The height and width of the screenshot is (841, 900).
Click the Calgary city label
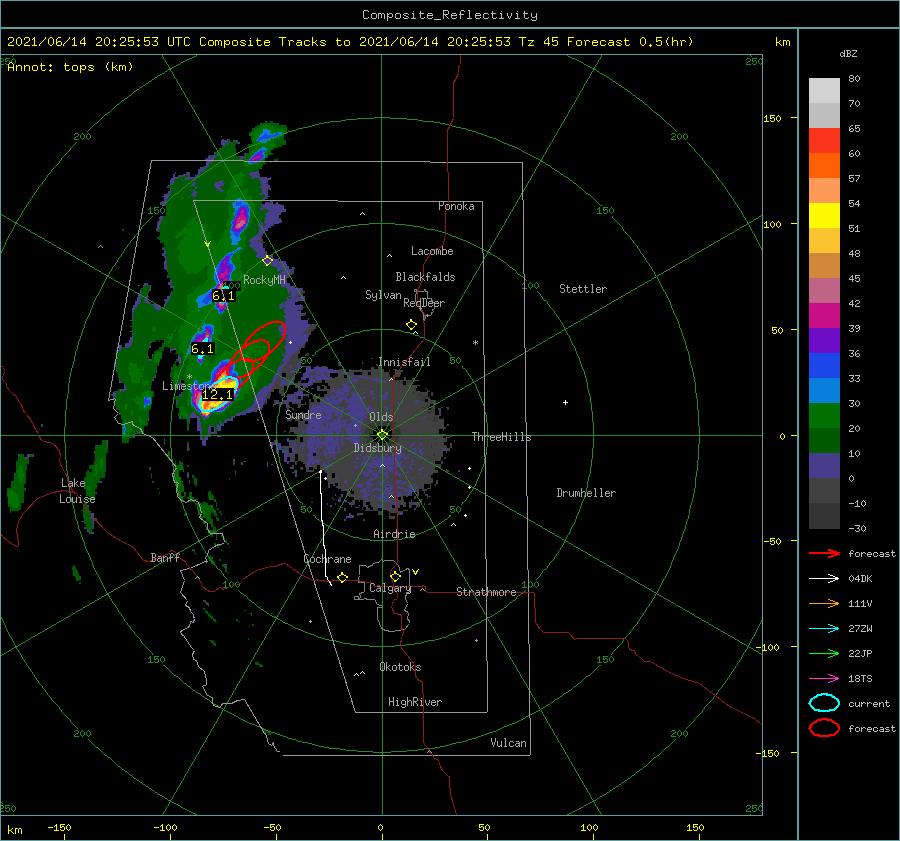(390, 588)
